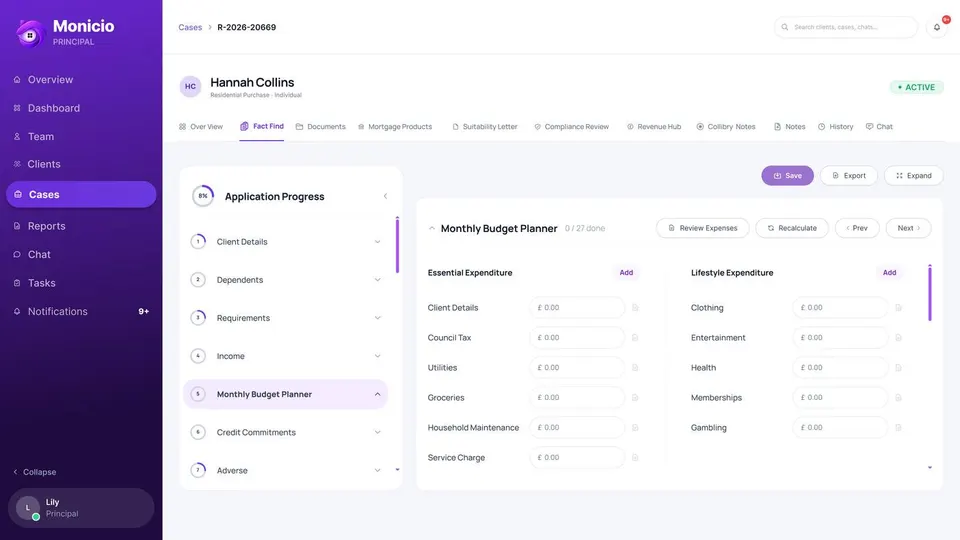Click the application progress ring
The height and width of the screenshot is (540, 960).
[203, 196]
